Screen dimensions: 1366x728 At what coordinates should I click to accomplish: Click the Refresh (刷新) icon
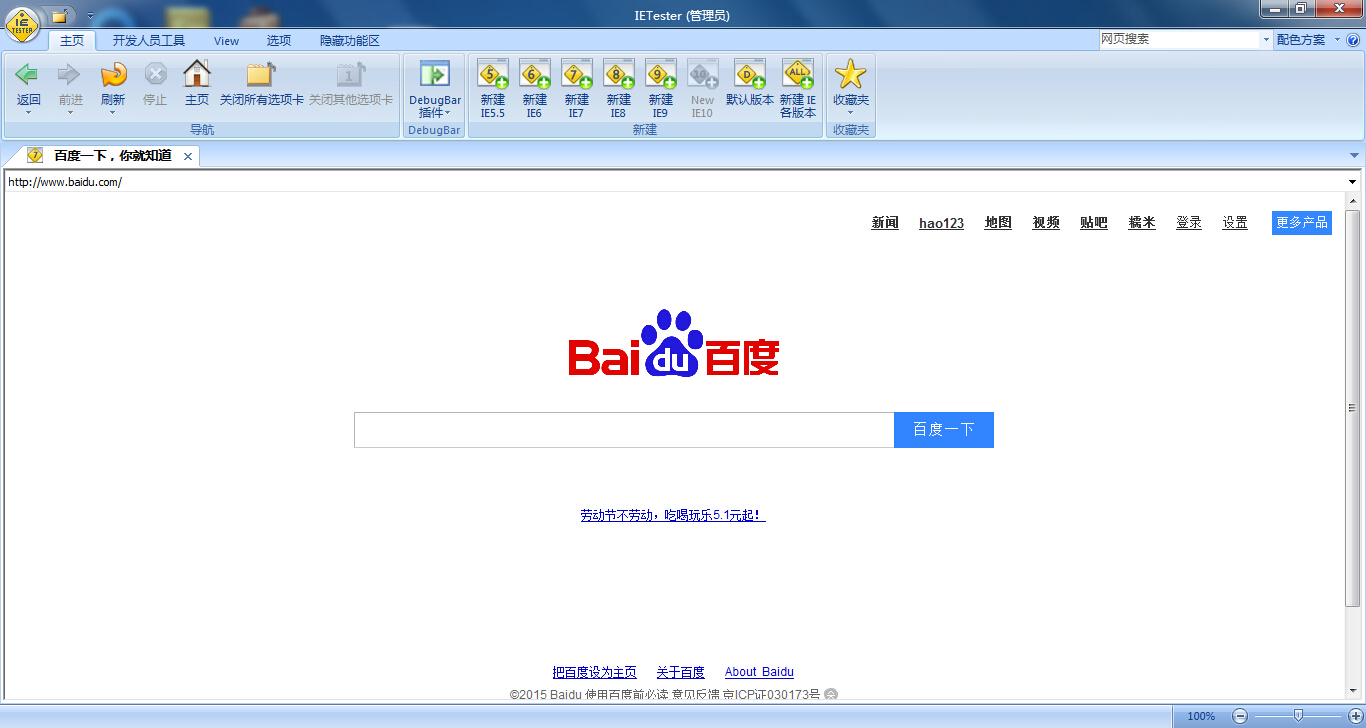[113, 76]
